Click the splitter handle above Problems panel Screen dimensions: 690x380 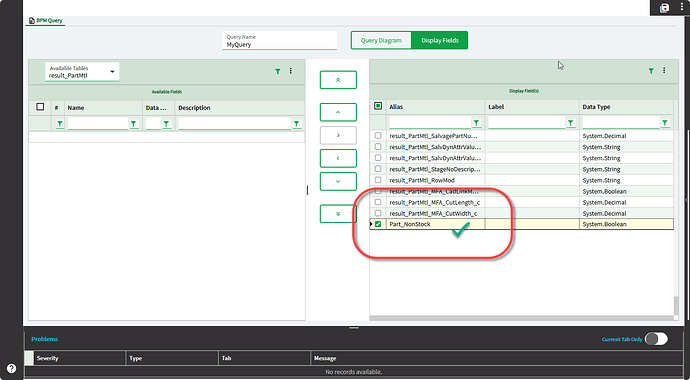pos(354,328)
